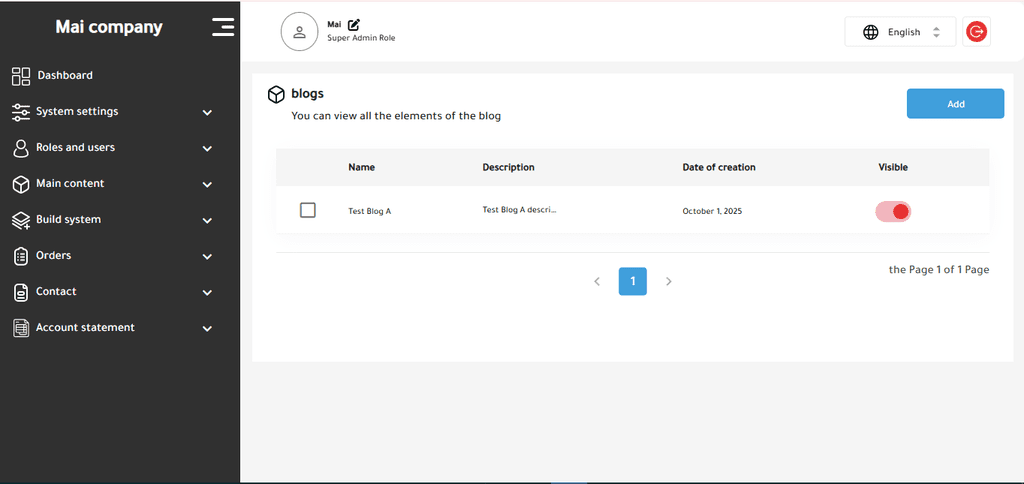Click the Dashboard grid icon
The image size is (1024, 484).
pos(21,76)
